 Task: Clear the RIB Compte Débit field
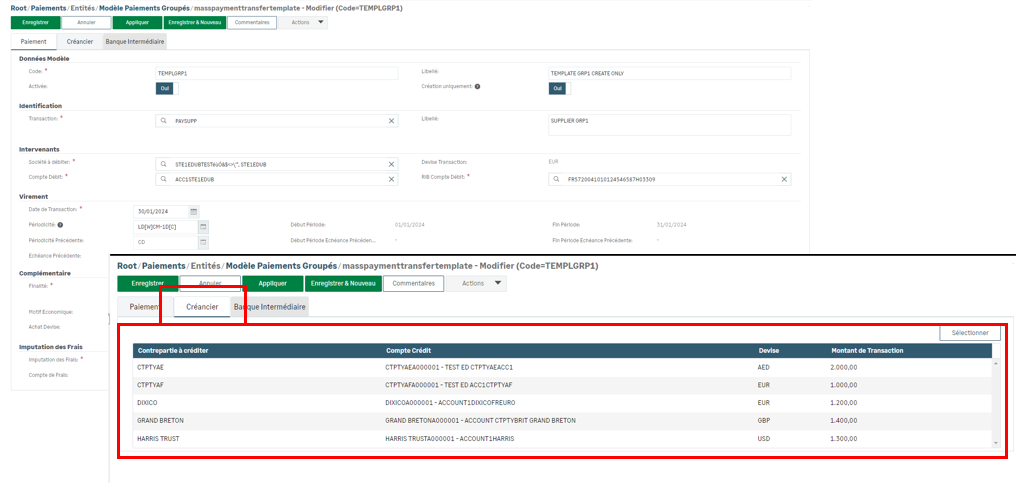784,180
